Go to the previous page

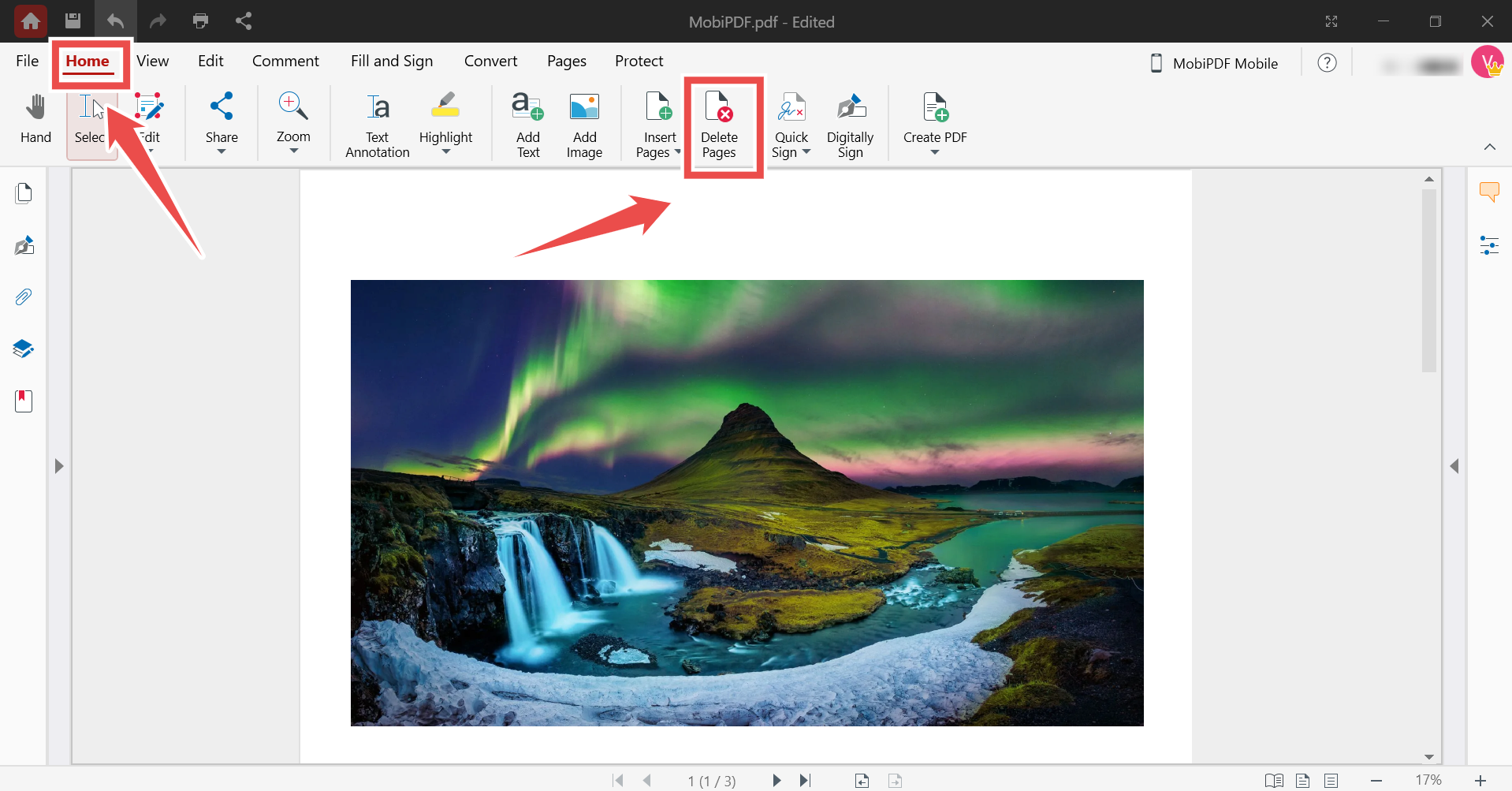pyautogui.click(x=646, y=780)
